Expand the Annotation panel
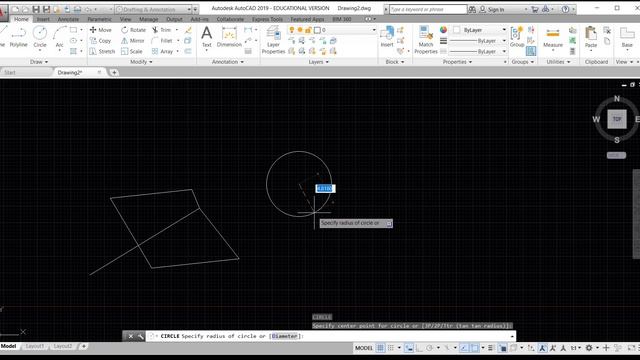Screen dimensions: 640x360 point(228,62)
